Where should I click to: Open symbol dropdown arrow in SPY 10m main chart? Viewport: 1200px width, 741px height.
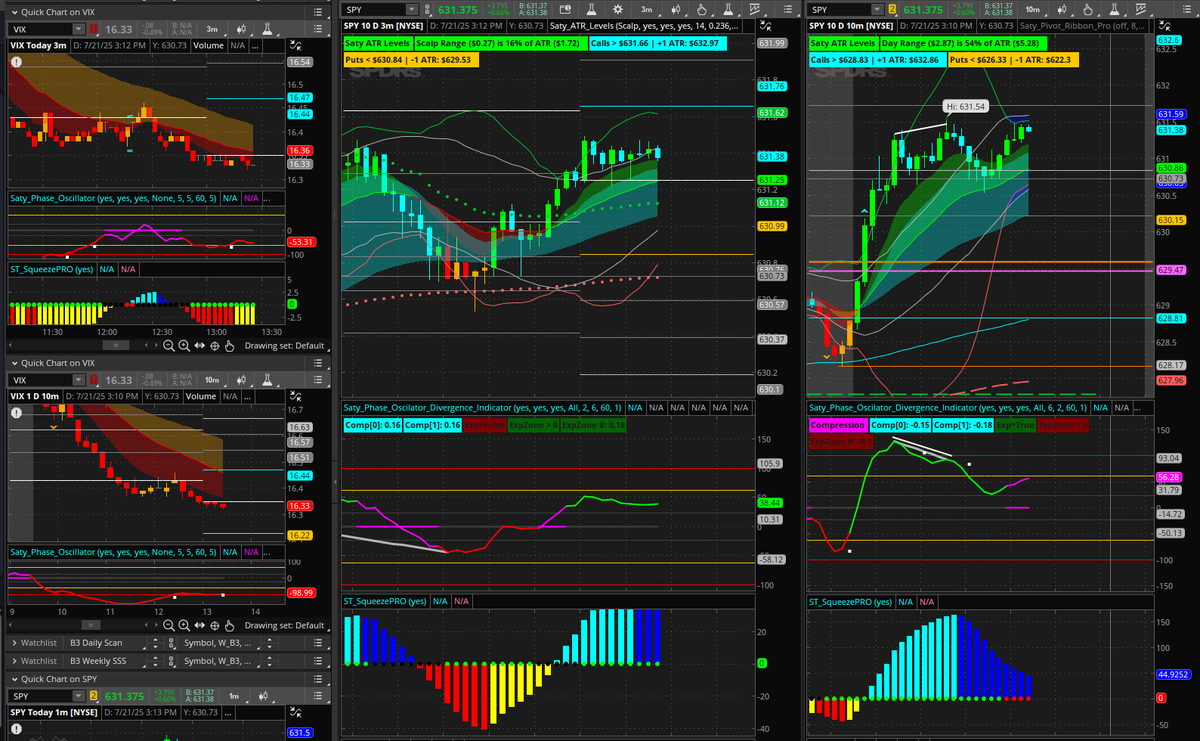click(x=877, y=9)
